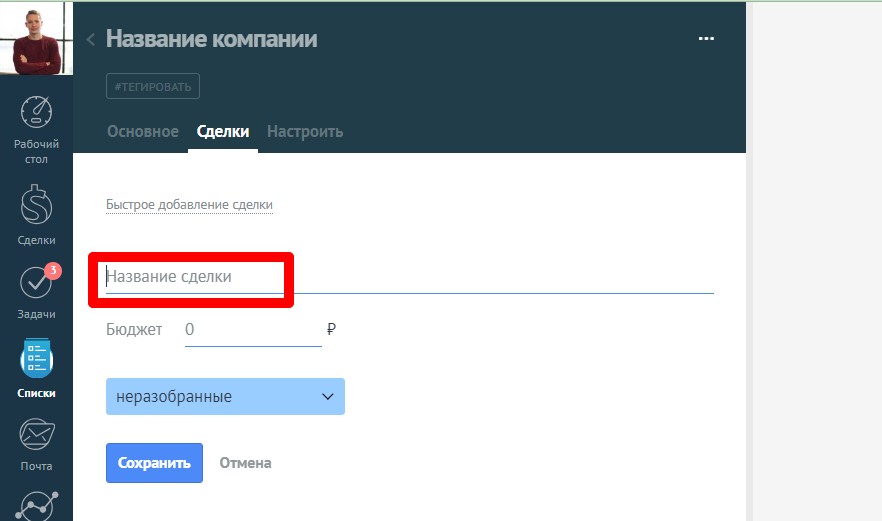Viewport: 882px width, 521px height.
Task: Click the back arrow beside Название компании
Action: point(91,39)
